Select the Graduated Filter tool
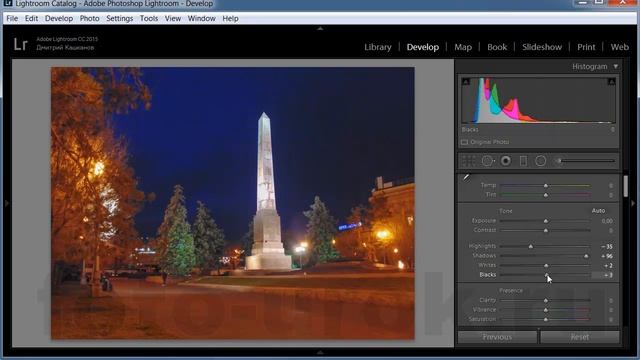Image resolution: width=640 pixels, height=360 pixels. click(x=523, y=161)
